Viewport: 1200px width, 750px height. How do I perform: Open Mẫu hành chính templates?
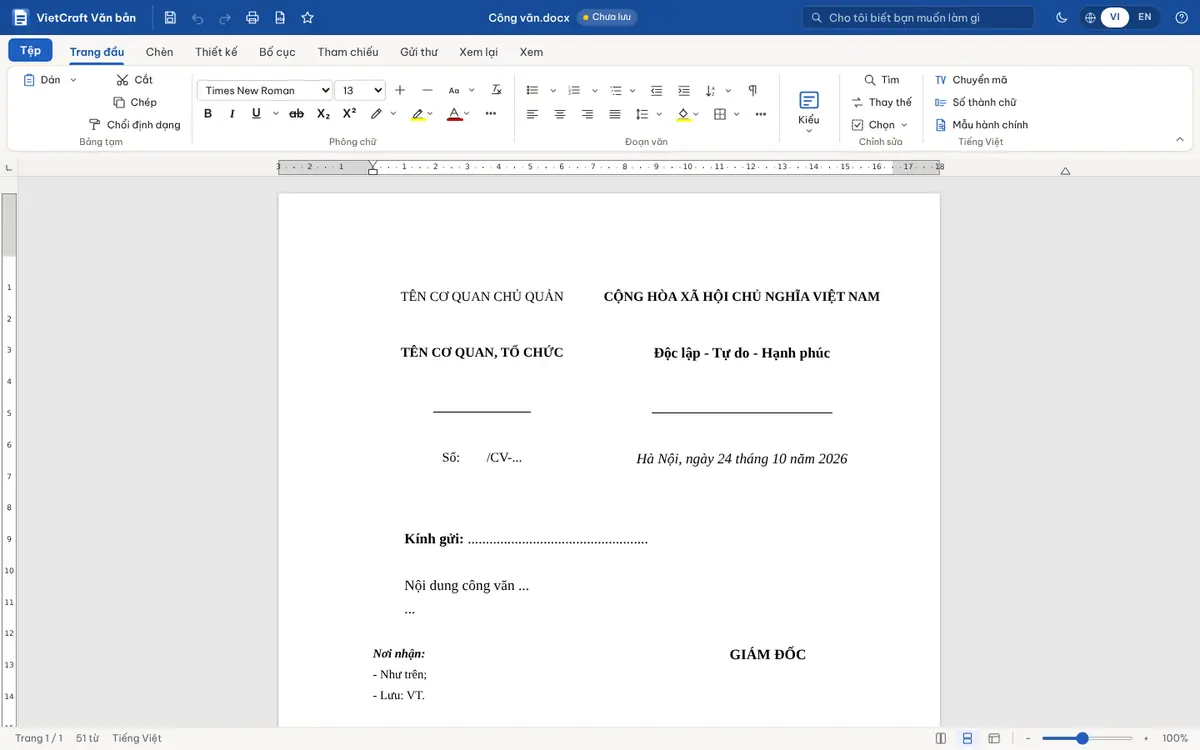pyautogui.click(x=982, y=125)
